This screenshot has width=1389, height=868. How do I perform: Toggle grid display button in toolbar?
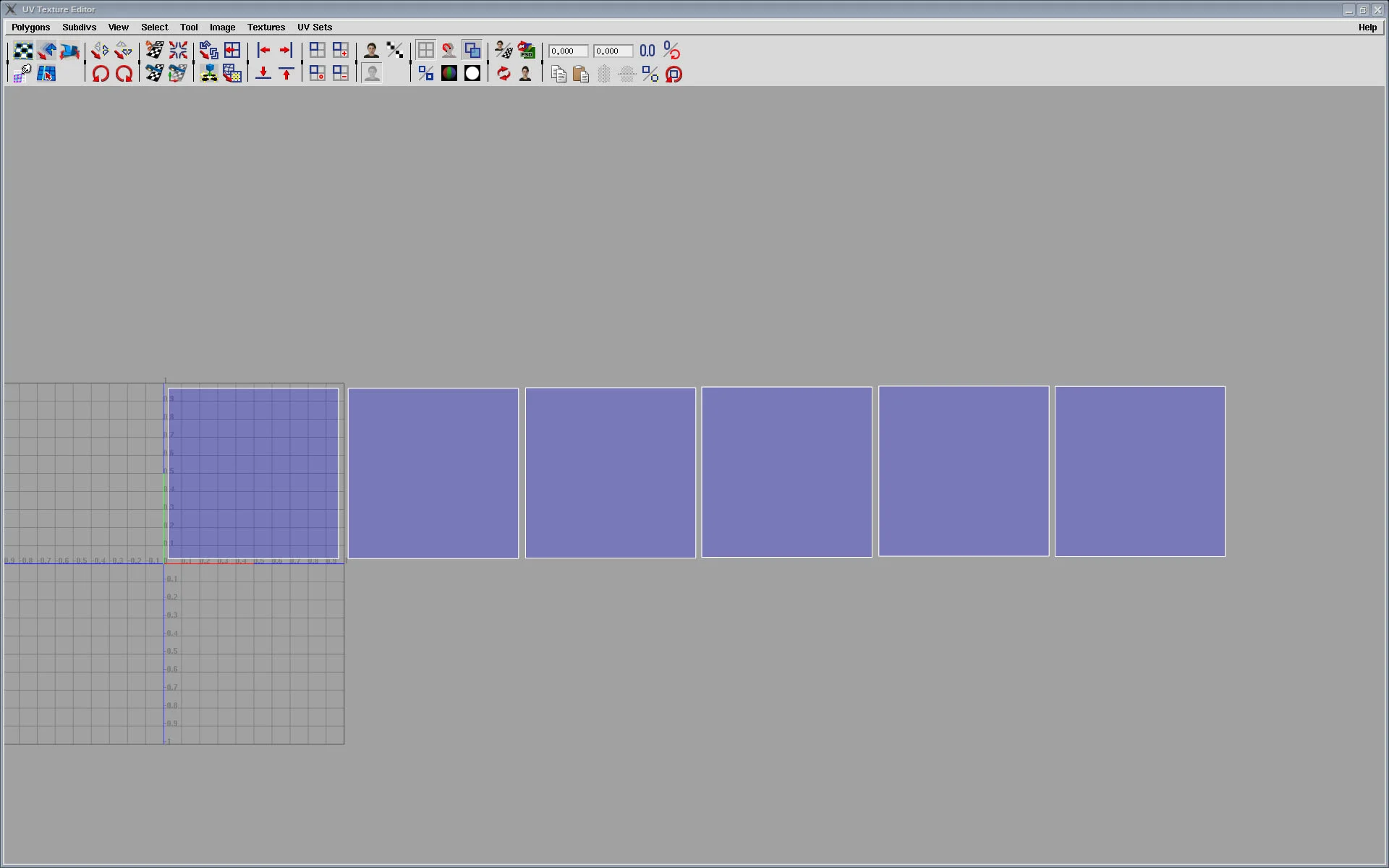pos(426,51)
